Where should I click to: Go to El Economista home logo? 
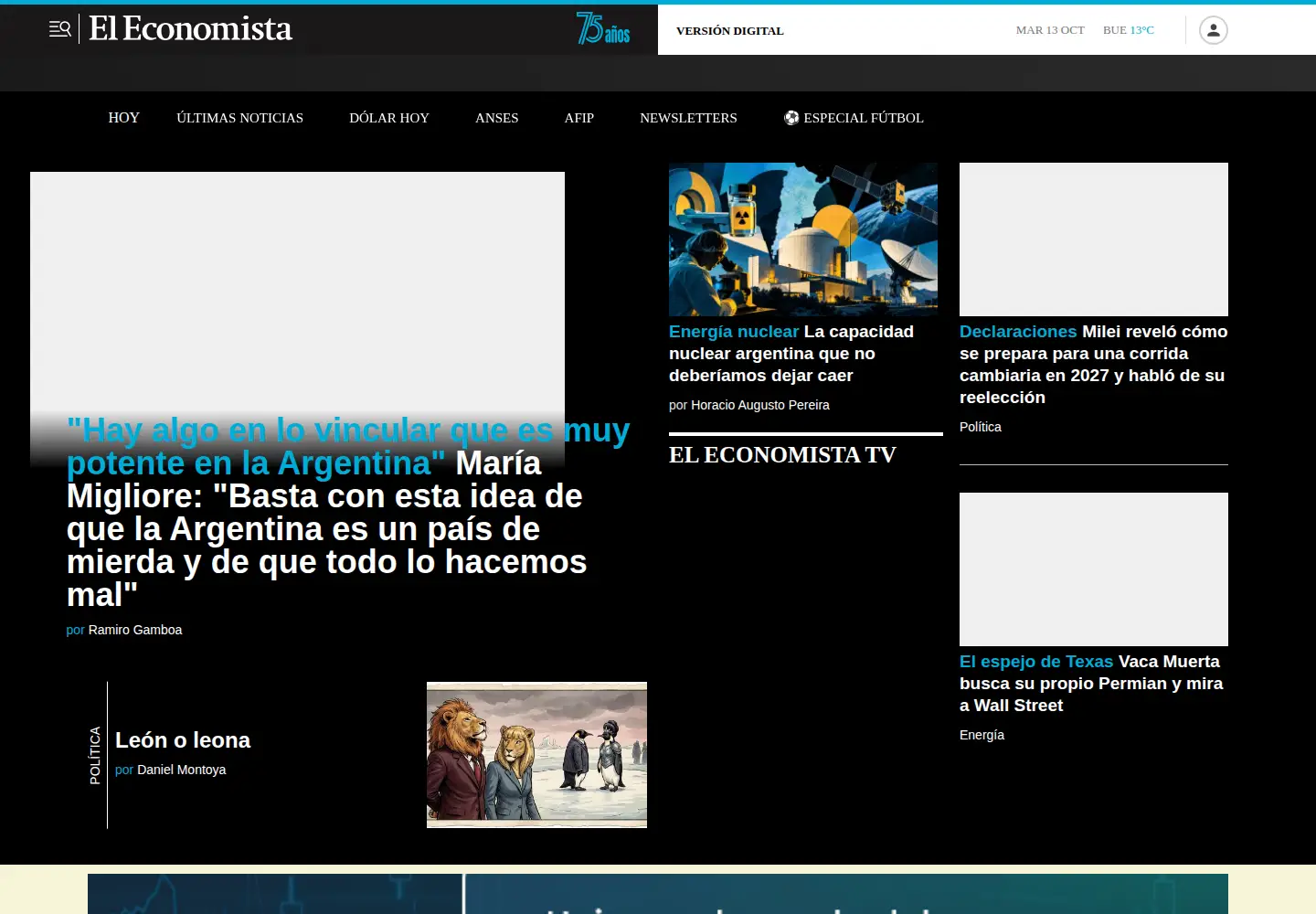[191, 29]
